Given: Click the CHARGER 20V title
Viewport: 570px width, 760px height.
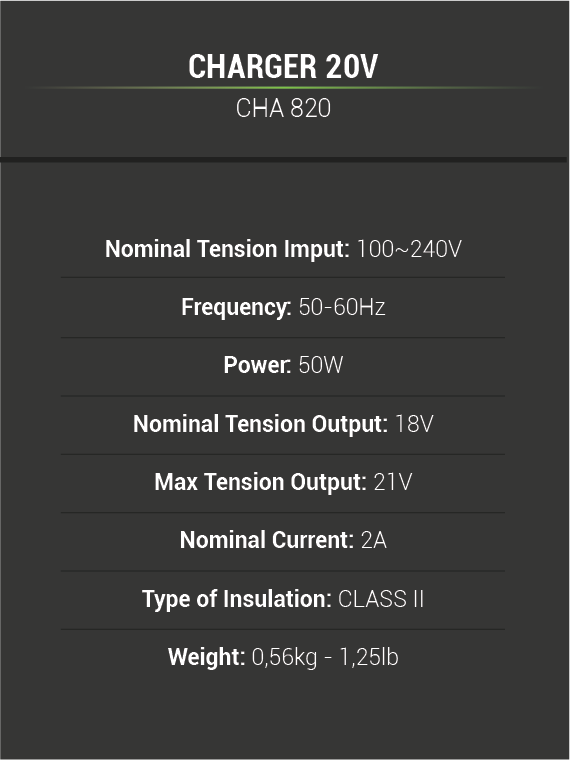Looking at the screenshot, I should (283, 66).
